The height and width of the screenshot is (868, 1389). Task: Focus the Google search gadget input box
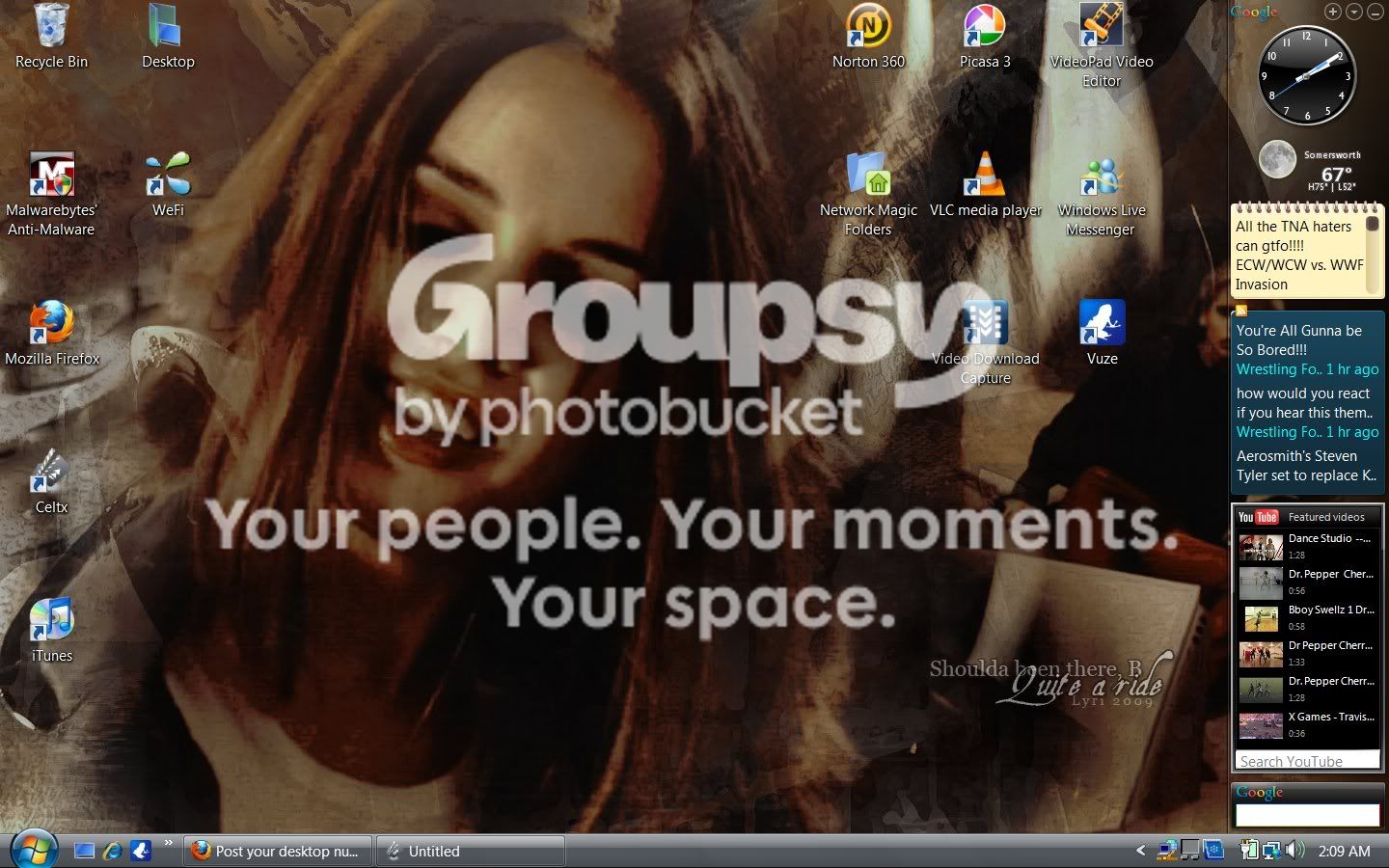(x=1307, y=815)
